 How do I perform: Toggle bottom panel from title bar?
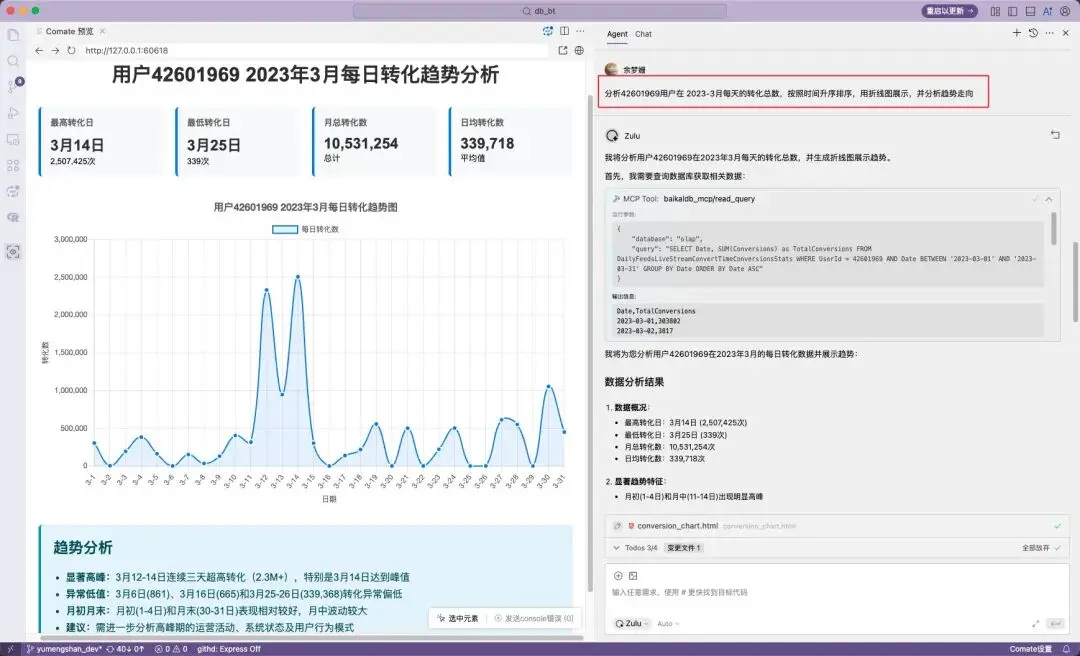1030,11
